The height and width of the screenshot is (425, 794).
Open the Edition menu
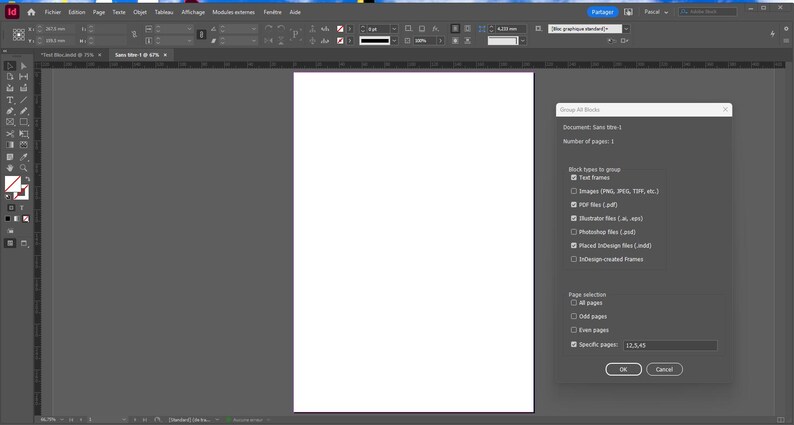tap(77, 12)
